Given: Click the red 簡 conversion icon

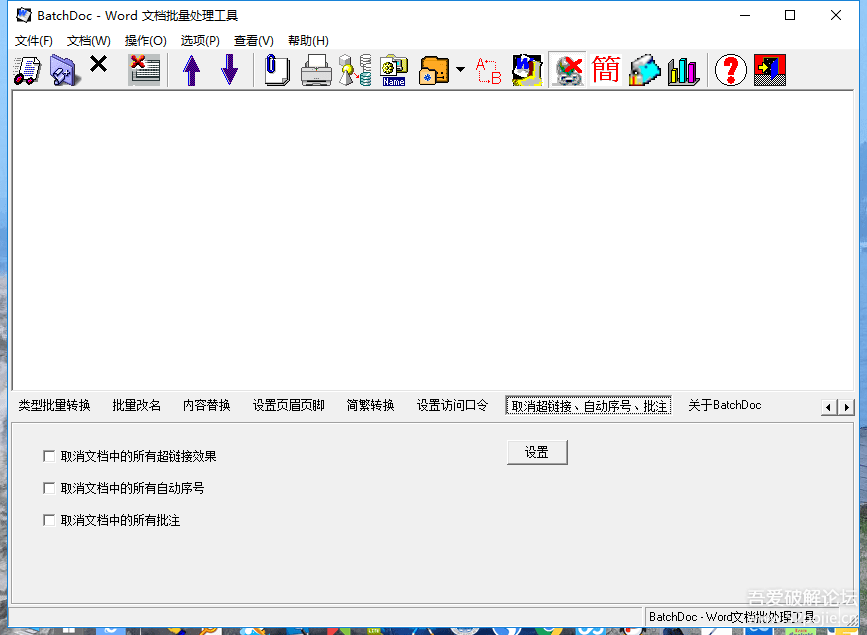Looking at the screenshot, I should click(x=606, y=70).
